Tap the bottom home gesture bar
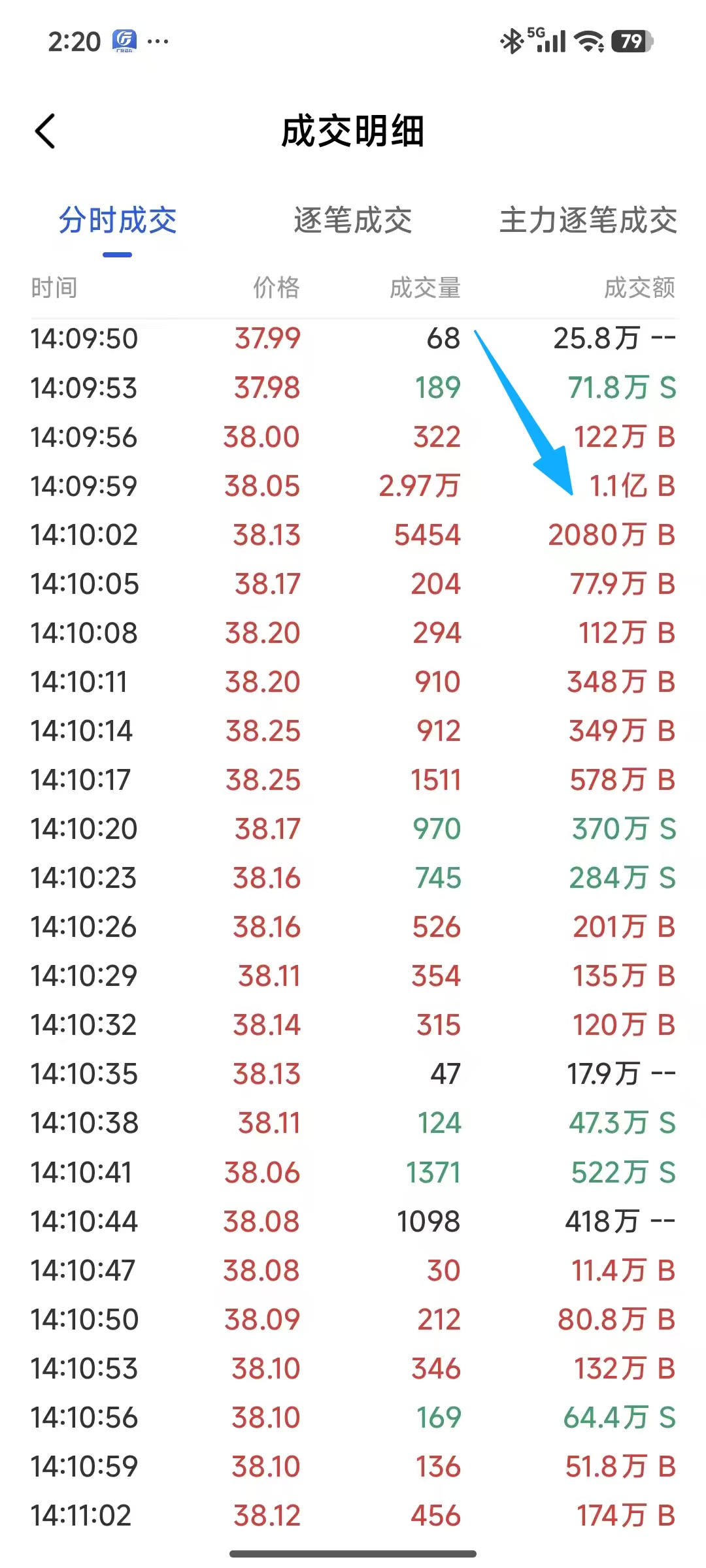This screenshot has height=1568, width=706. (x=353, y=1554)
